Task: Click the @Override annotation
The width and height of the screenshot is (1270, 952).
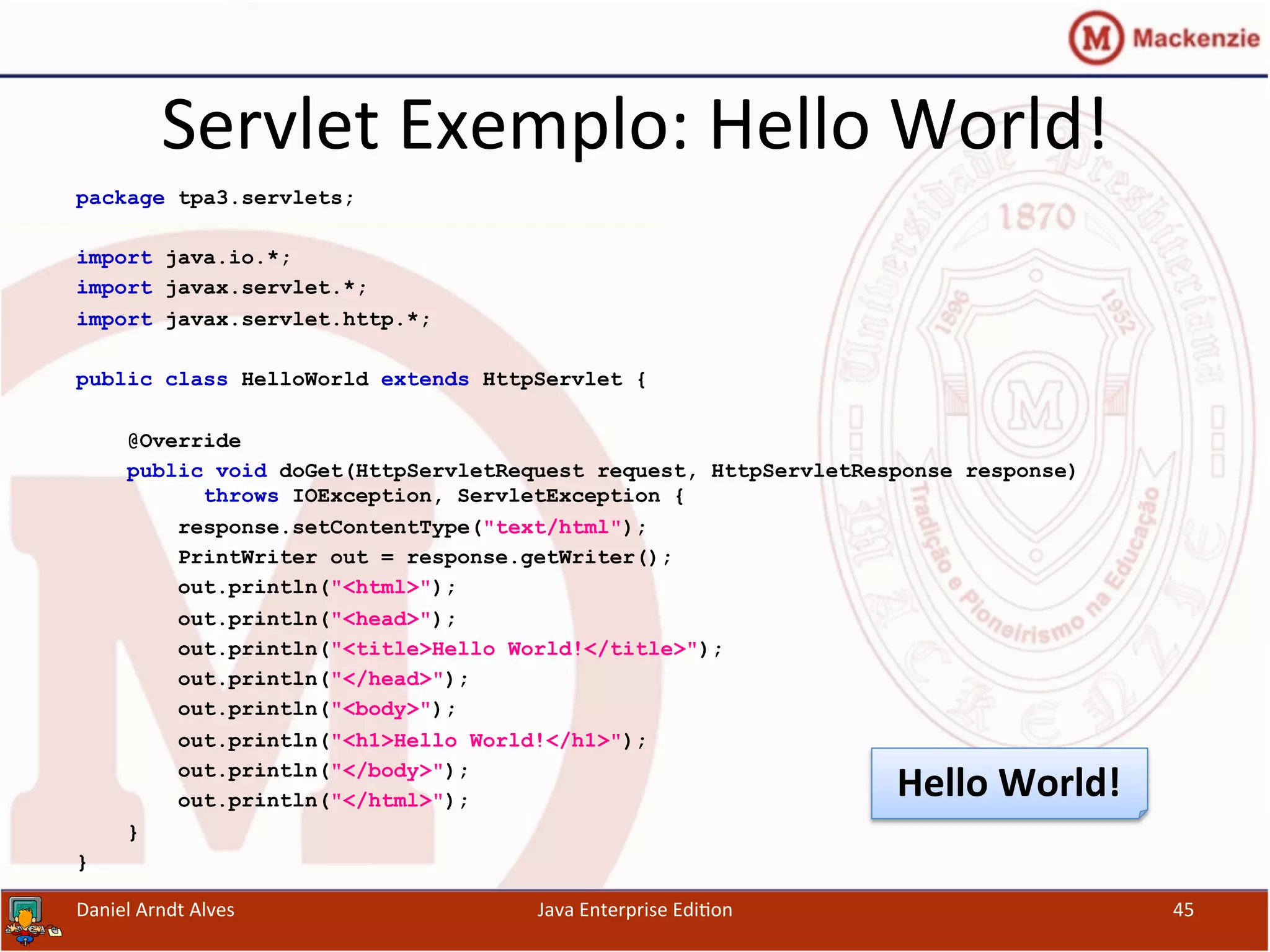Action: click(184, 441)
